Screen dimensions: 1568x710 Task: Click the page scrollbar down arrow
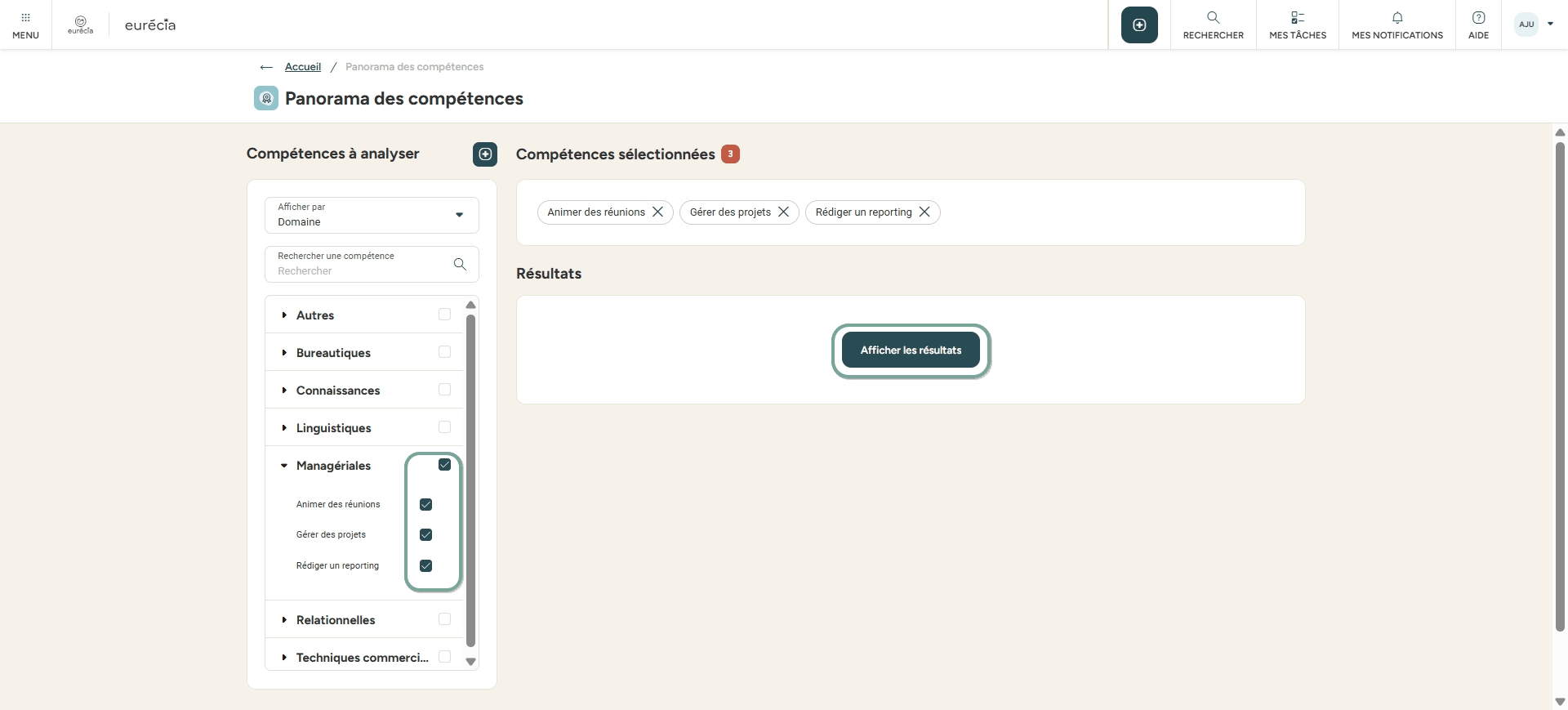[1560, 702]
